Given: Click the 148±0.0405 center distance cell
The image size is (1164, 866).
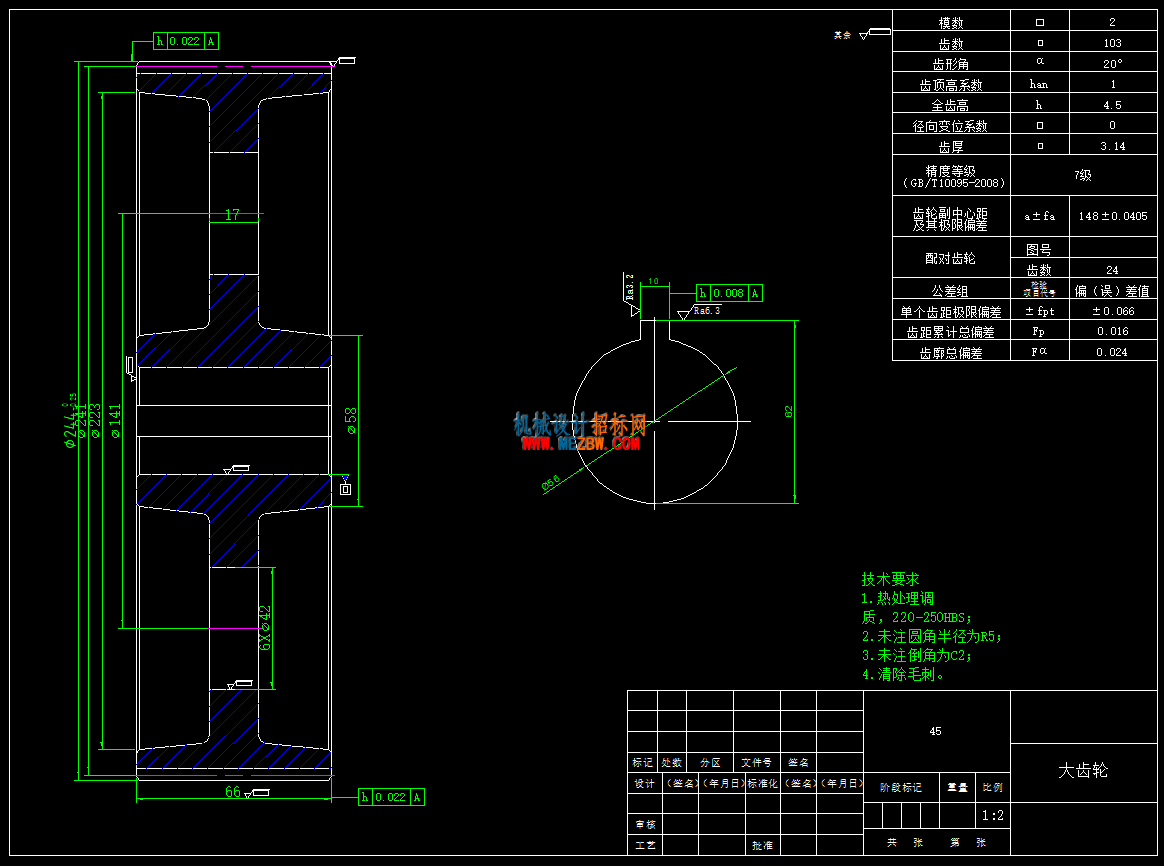Looking at the screenshot, I should click(1113, 216).
